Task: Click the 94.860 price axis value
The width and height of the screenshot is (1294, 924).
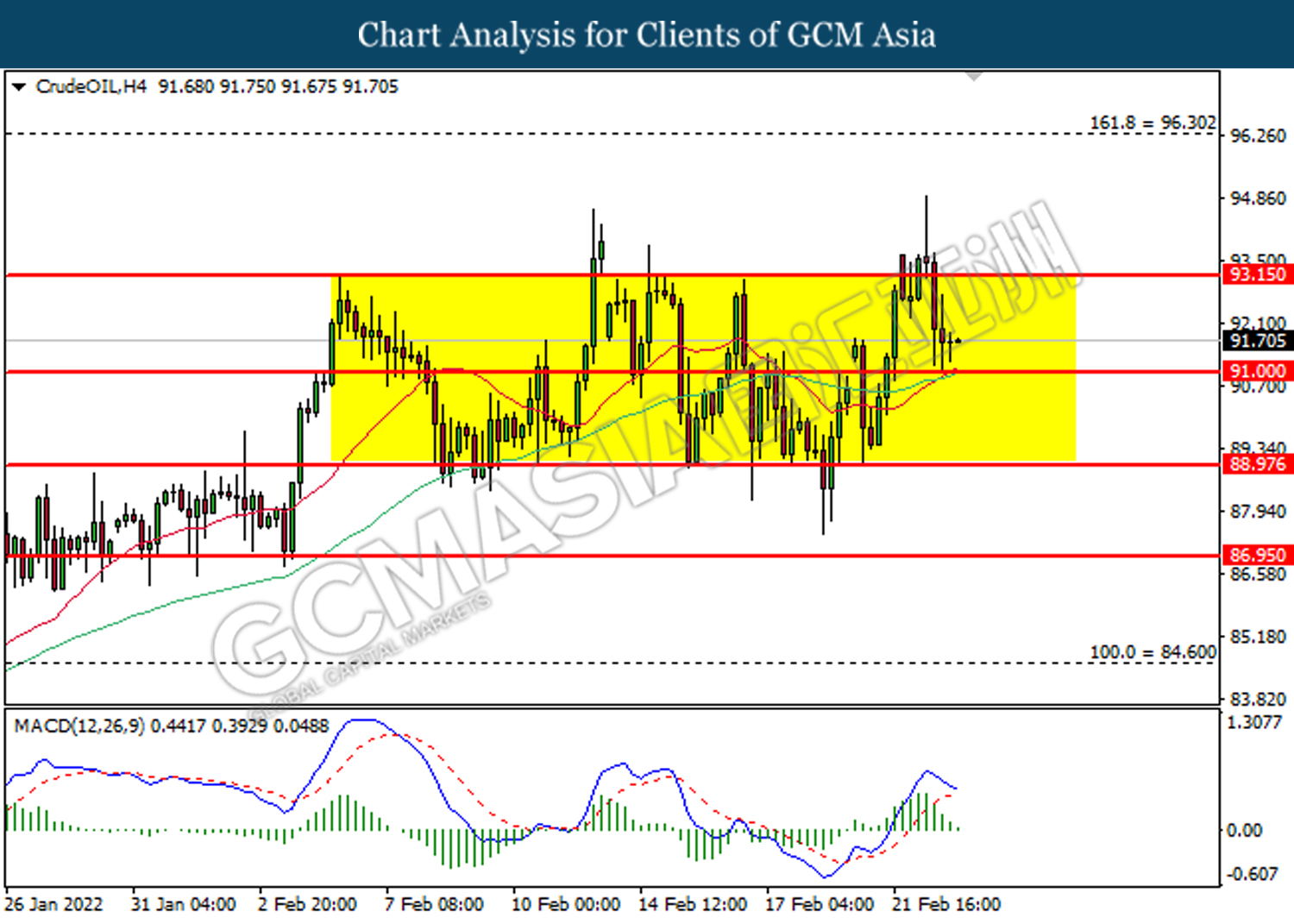Action: pyautogui.click(x=1257, y=198)
